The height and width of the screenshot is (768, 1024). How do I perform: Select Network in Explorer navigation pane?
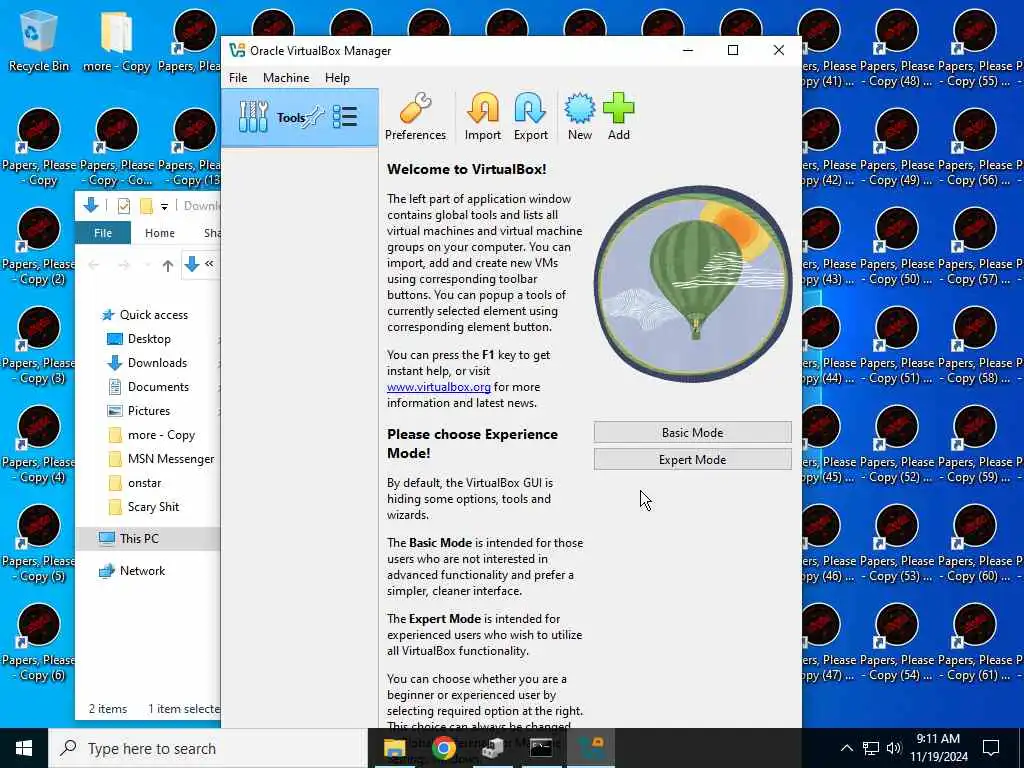[x=142, y=571]
